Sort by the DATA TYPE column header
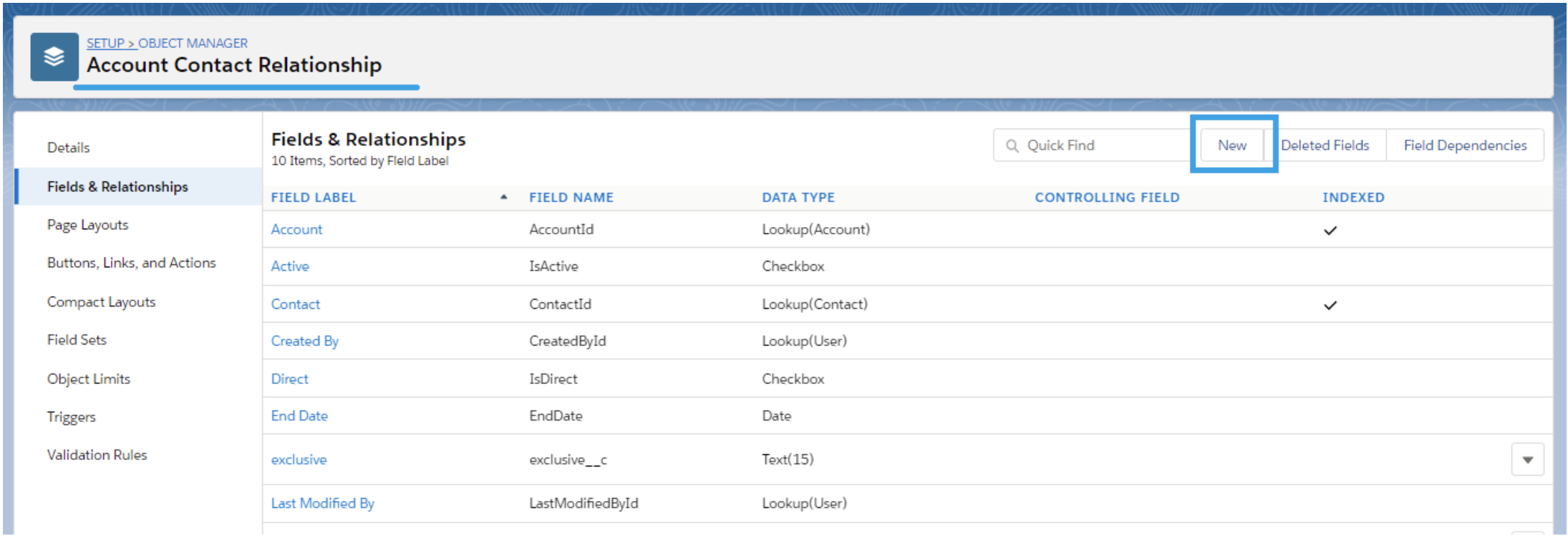Image resolution: width=1568 pixels, height=536 pixels. [798, 197]
